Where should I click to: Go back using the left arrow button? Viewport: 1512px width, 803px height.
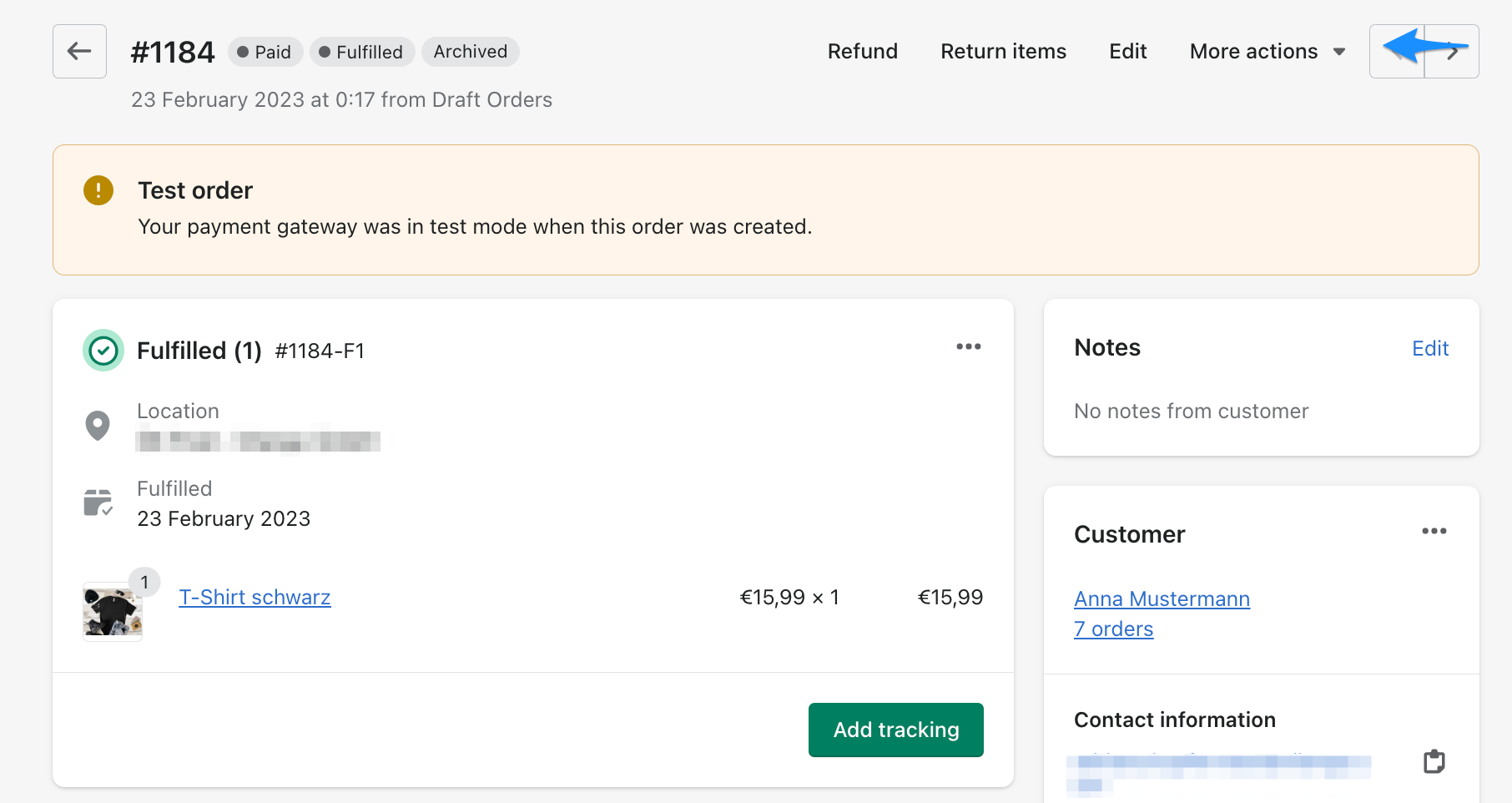[x=79, y=52]
